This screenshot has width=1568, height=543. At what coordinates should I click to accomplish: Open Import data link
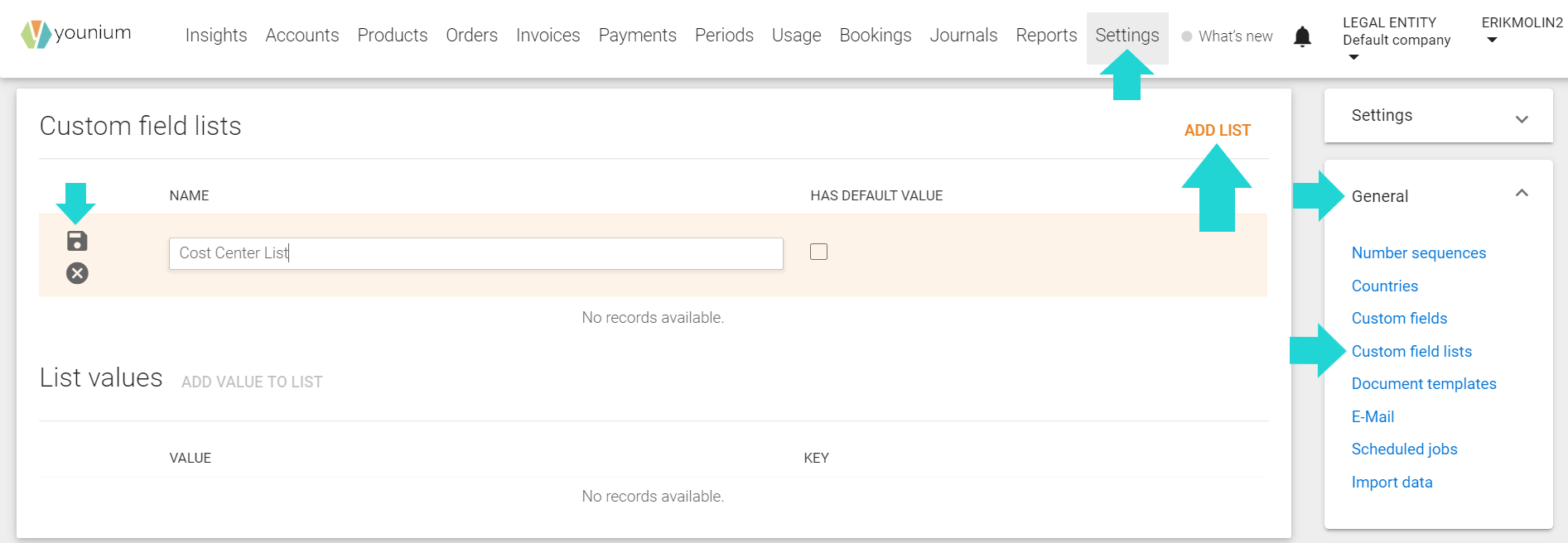[1392, 482]
